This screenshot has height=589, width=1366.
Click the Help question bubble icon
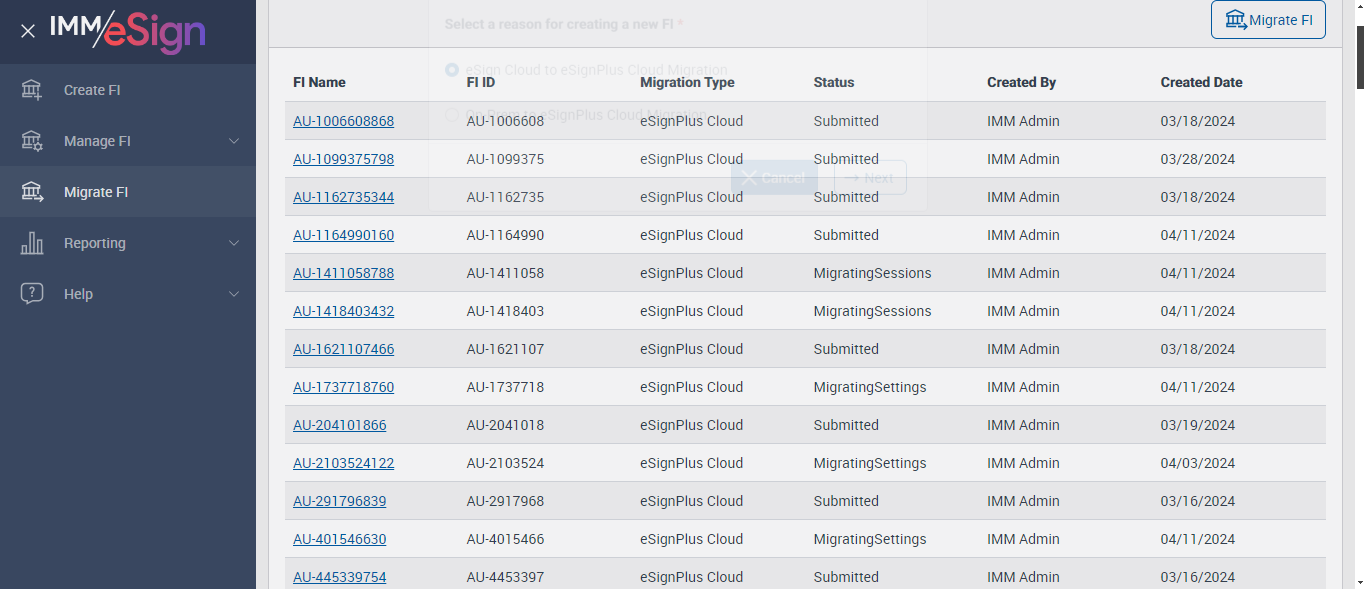tap(32, 294)
